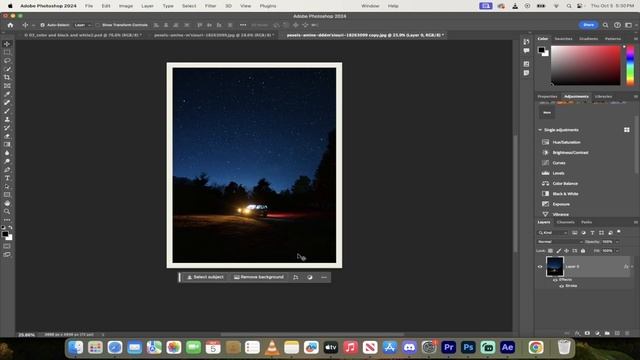Add Black & White adjustment
Viewport: 640px width, 360px height.
click(x=565, y=194)
